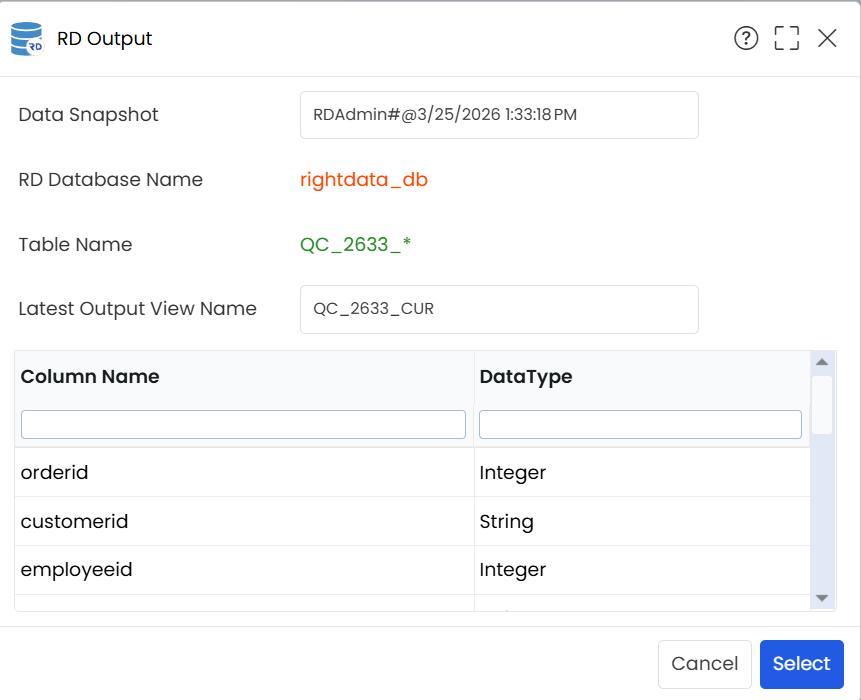861x700 pixels.
Task: Click the RD Output title text
Action: click(104, 39)
